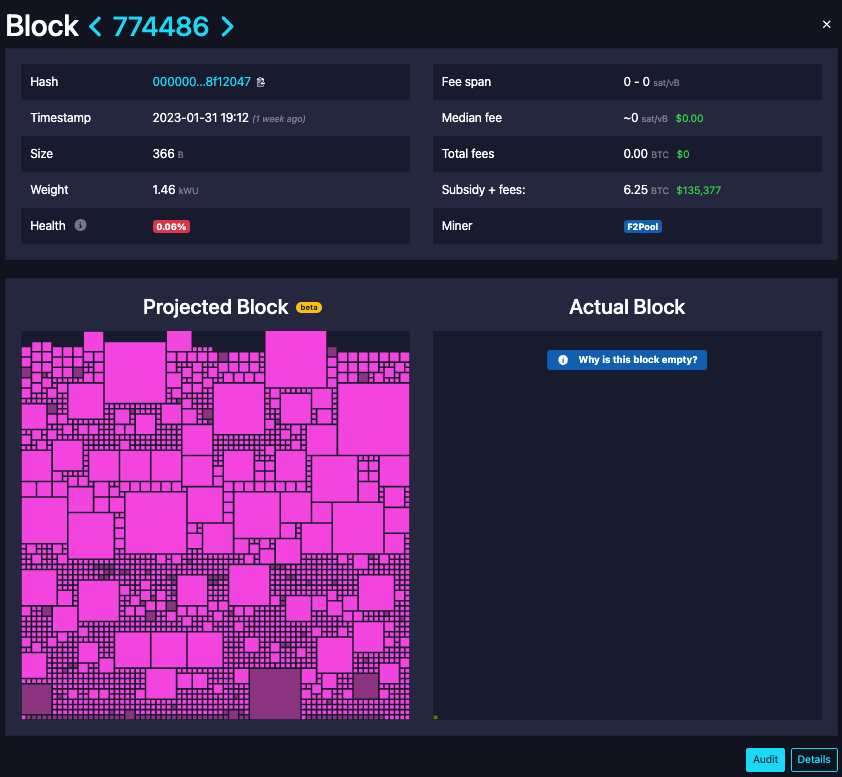
Task: Select the Size value 366 B
Action: (168, 154)
